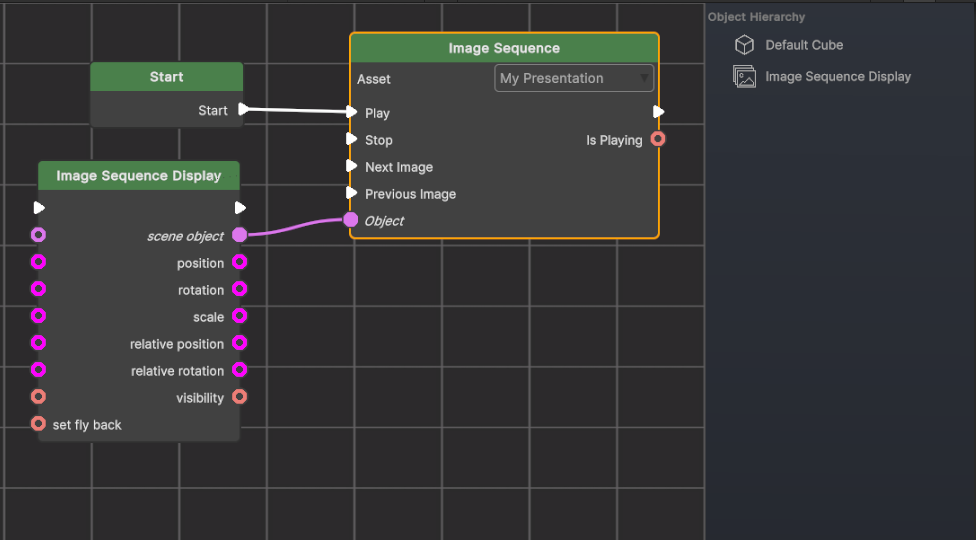Click the position output port
The height and width of the screenshot is (540, 976).
240,262
